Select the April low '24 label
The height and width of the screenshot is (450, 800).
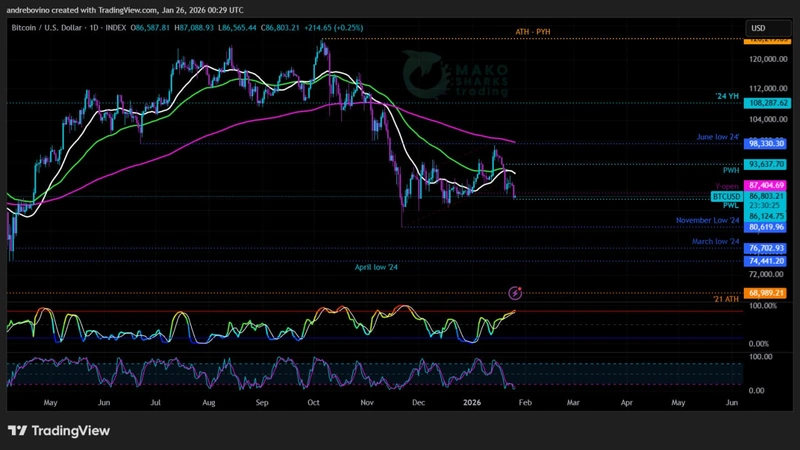[x=376, y=267]
